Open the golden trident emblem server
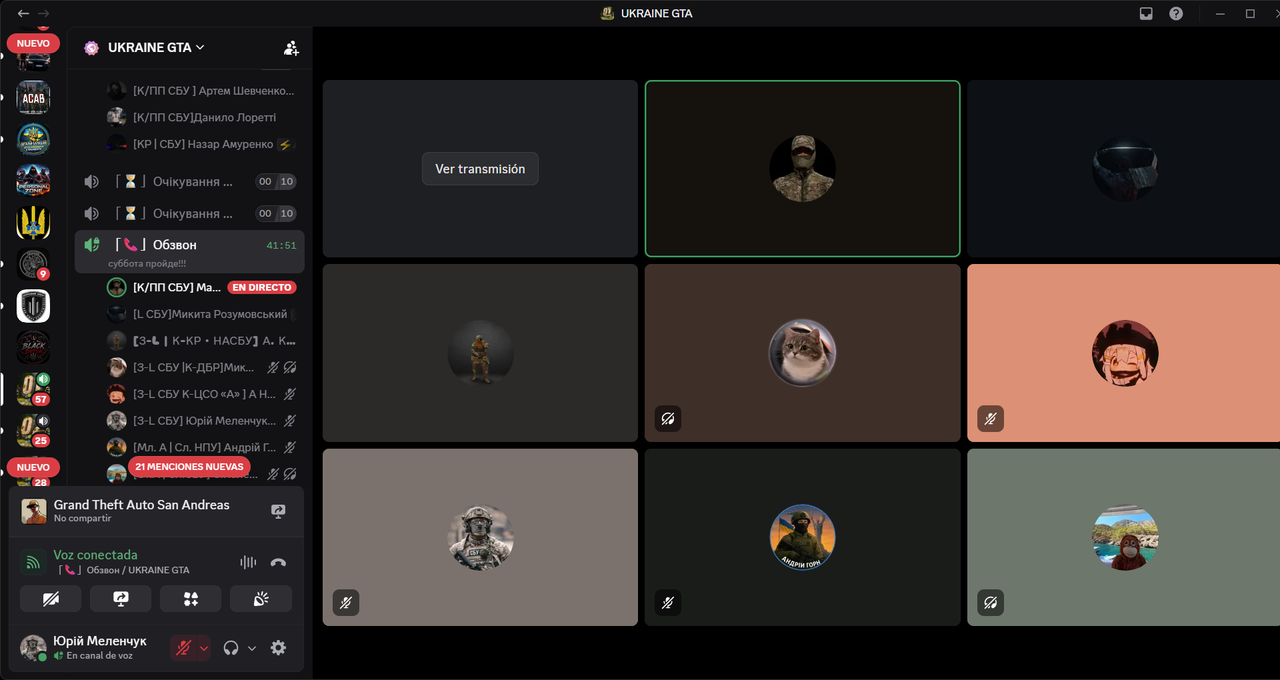 click(34, 222)
